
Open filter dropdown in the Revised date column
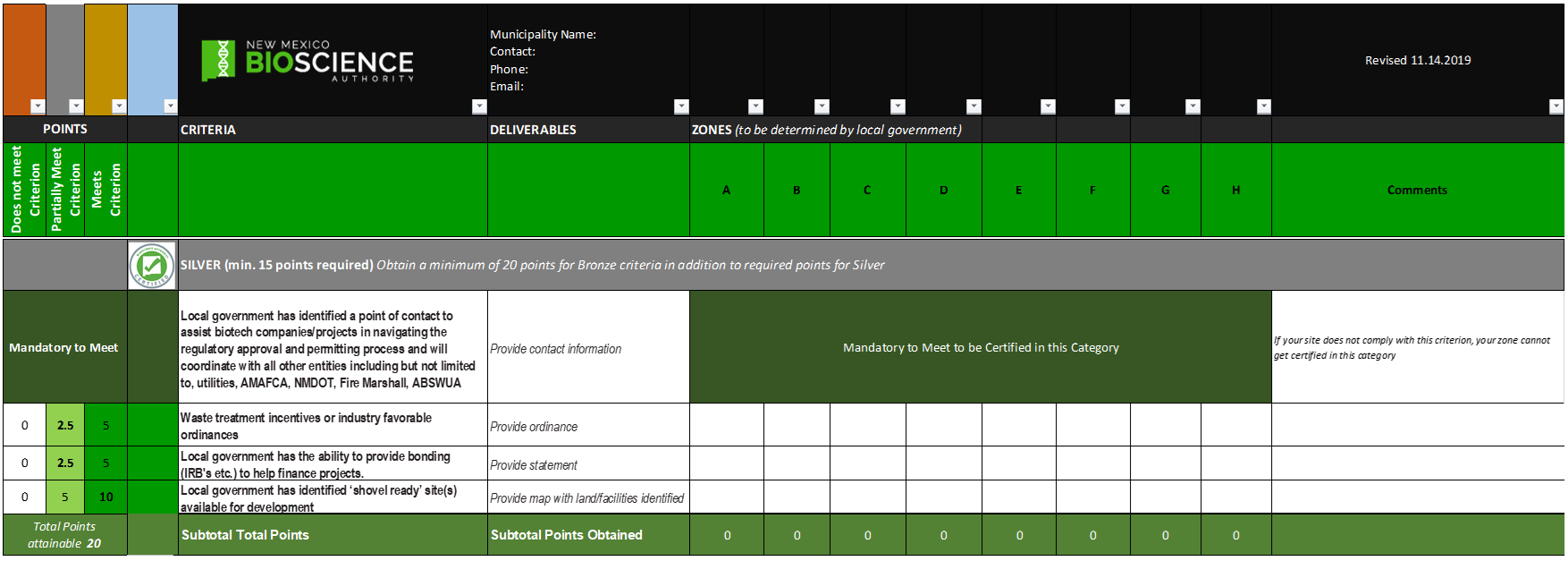click(x=1556, y=106)
